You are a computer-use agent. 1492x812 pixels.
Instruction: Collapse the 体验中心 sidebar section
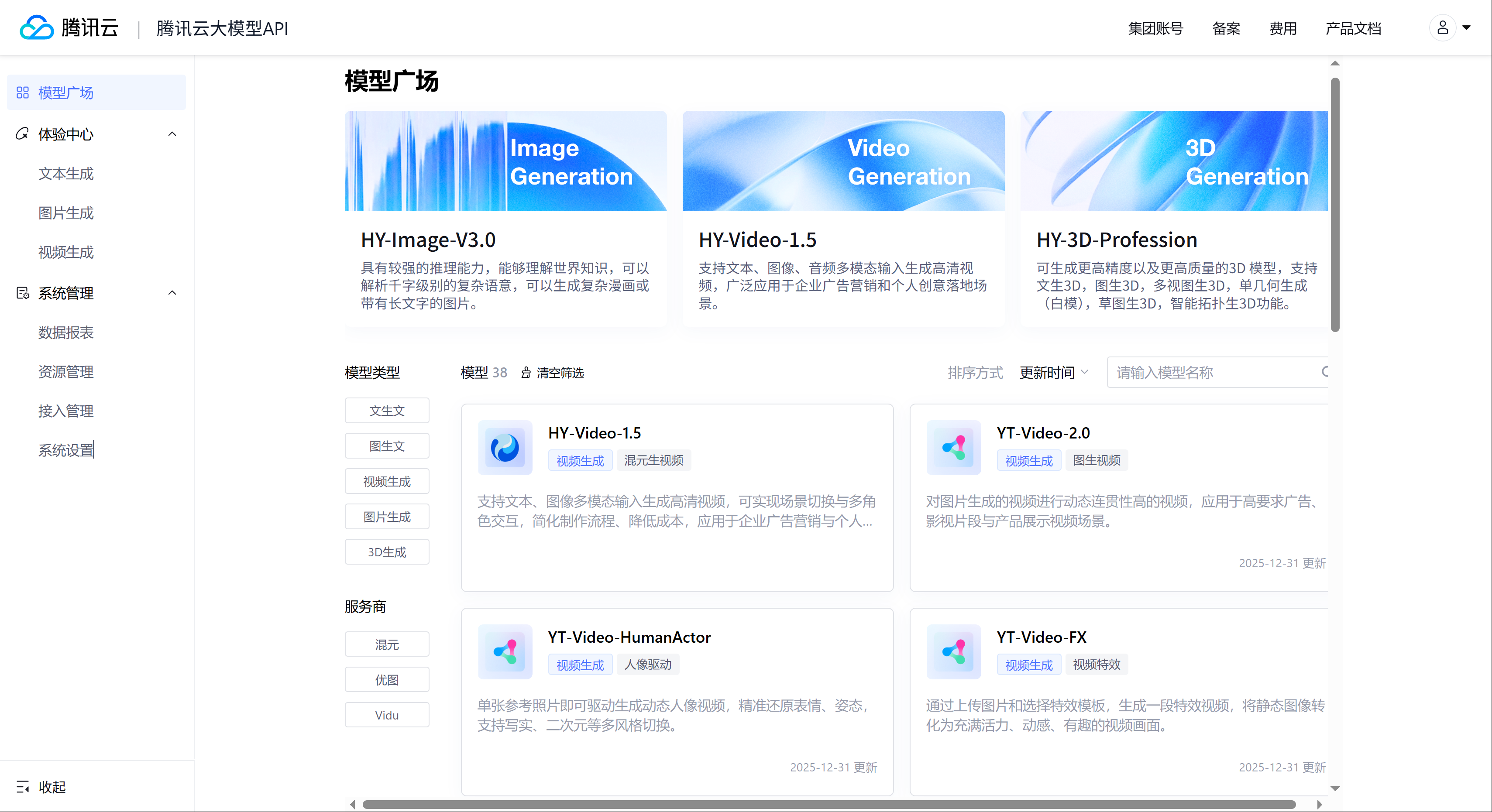tap(172, 134)
